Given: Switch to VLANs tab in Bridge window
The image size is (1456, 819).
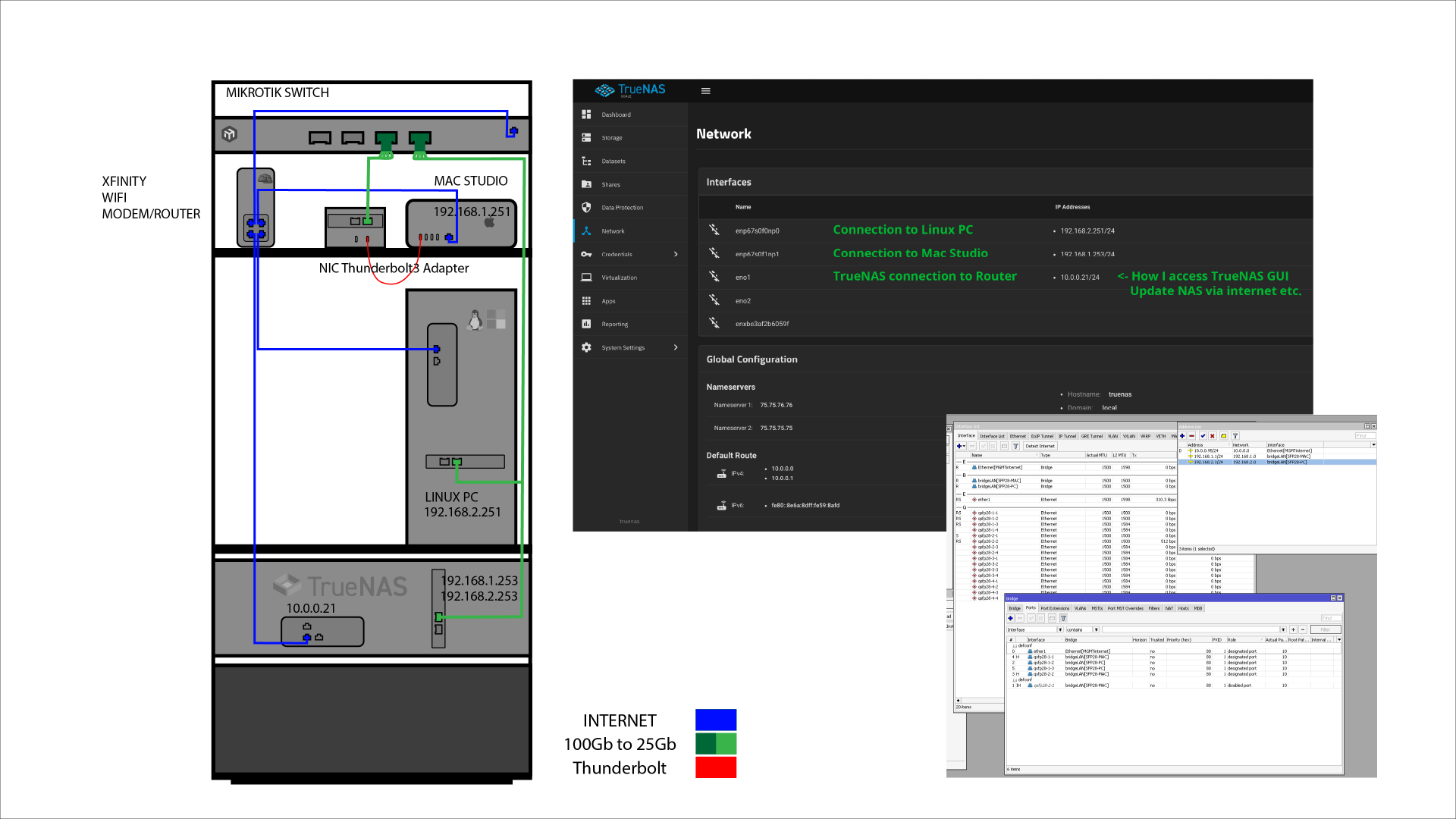Looking at the screenshot, I should point(1080,608).
